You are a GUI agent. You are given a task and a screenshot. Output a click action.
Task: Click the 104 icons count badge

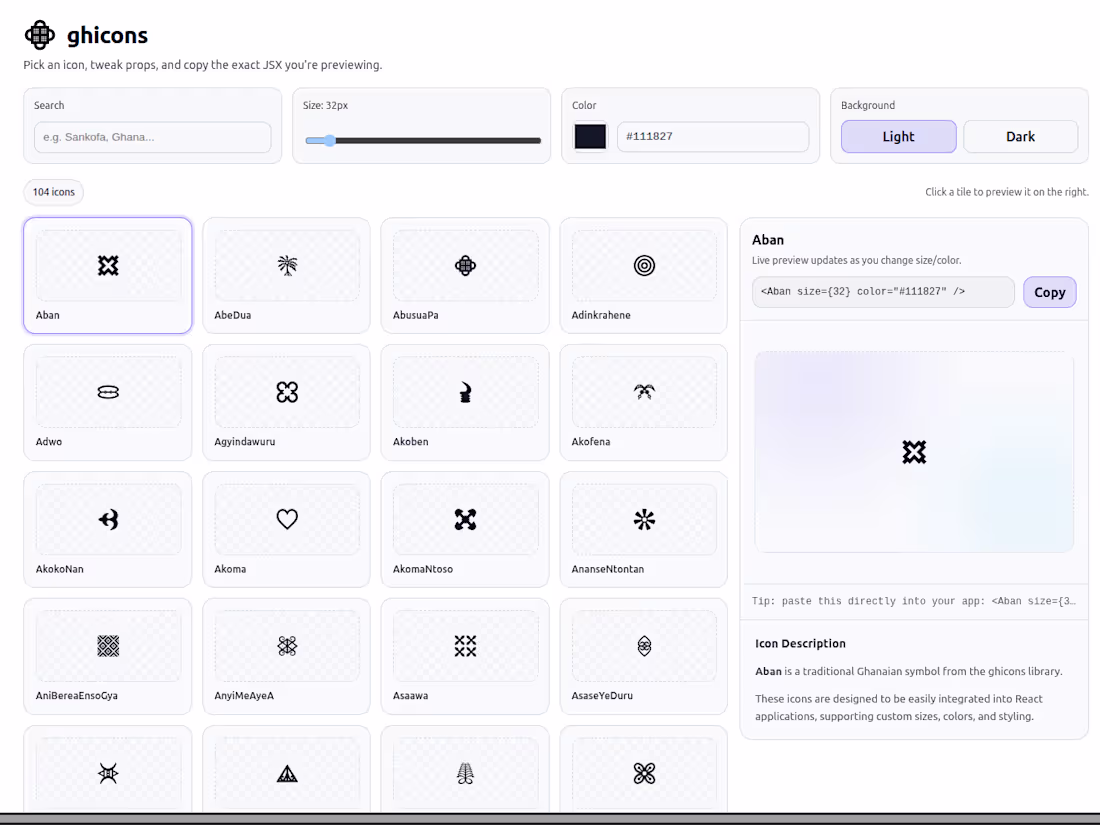(53, 192)
